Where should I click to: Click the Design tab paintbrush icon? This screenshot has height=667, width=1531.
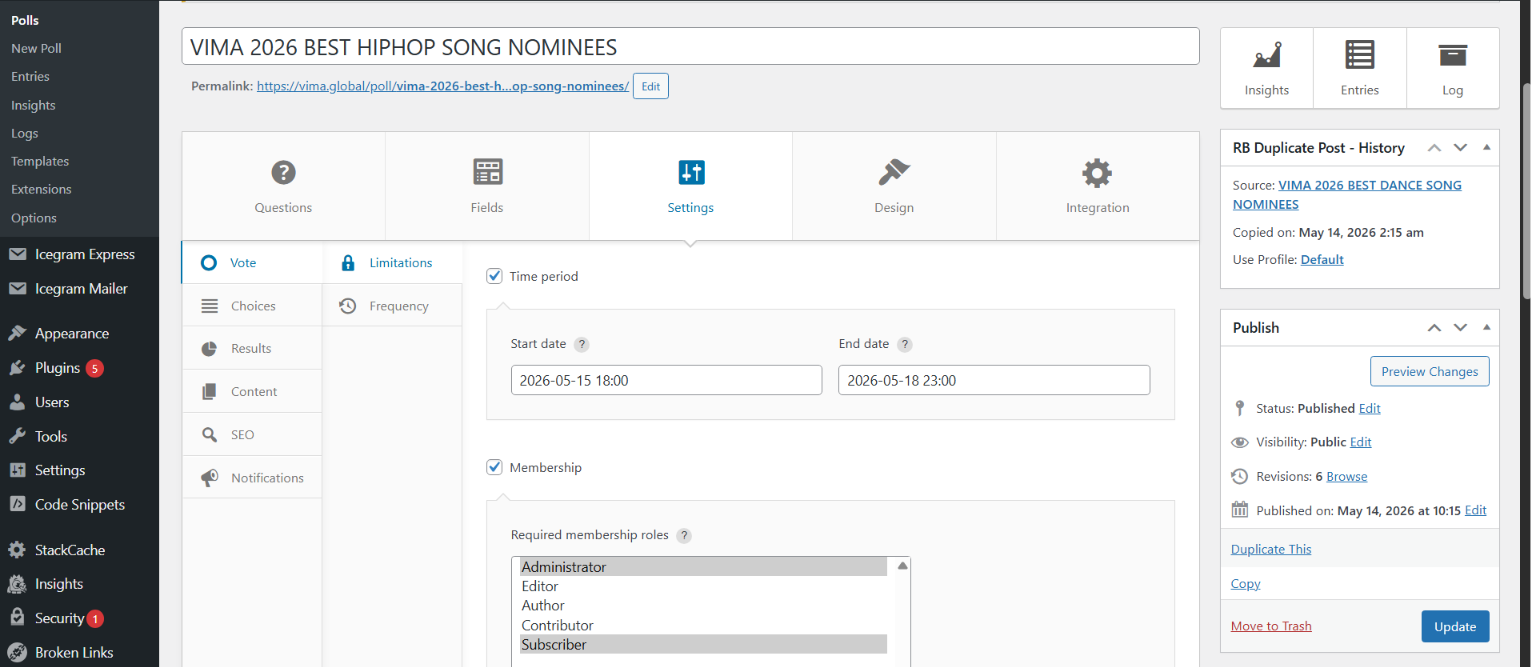coord(894,172)
